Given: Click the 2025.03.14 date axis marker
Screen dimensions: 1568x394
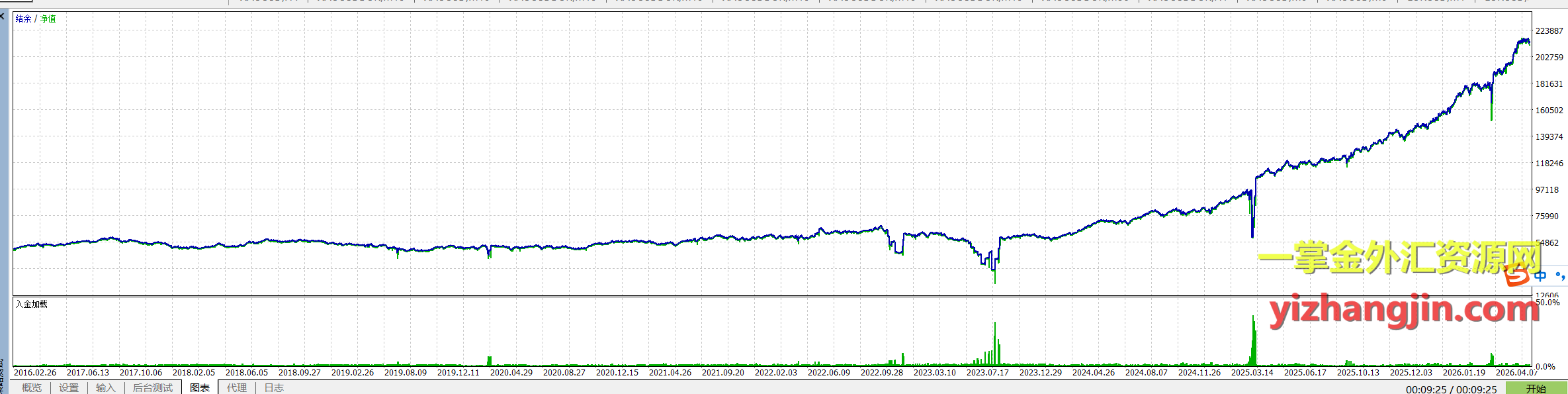Looking at the screenshot, I should tap(1252, 372).
